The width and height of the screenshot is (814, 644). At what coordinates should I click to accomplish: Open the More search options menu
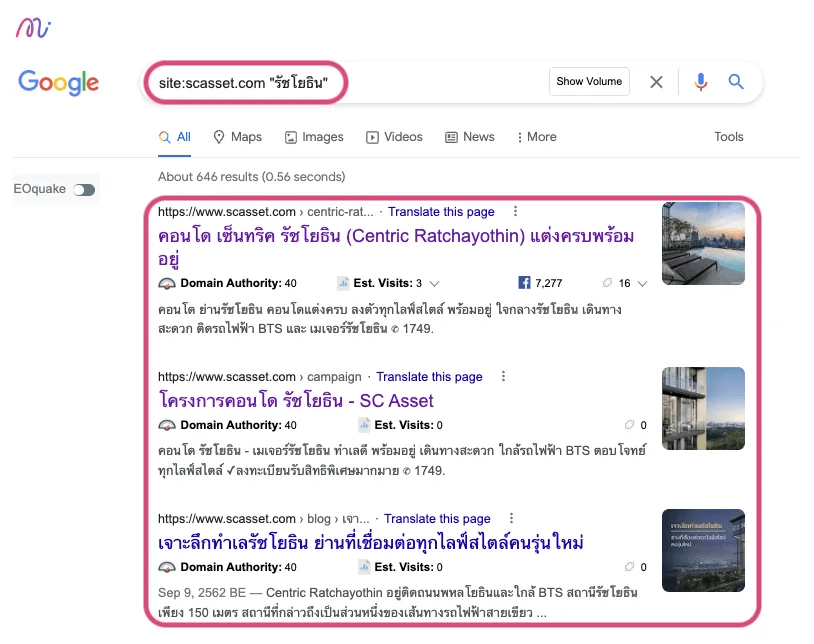537,137
